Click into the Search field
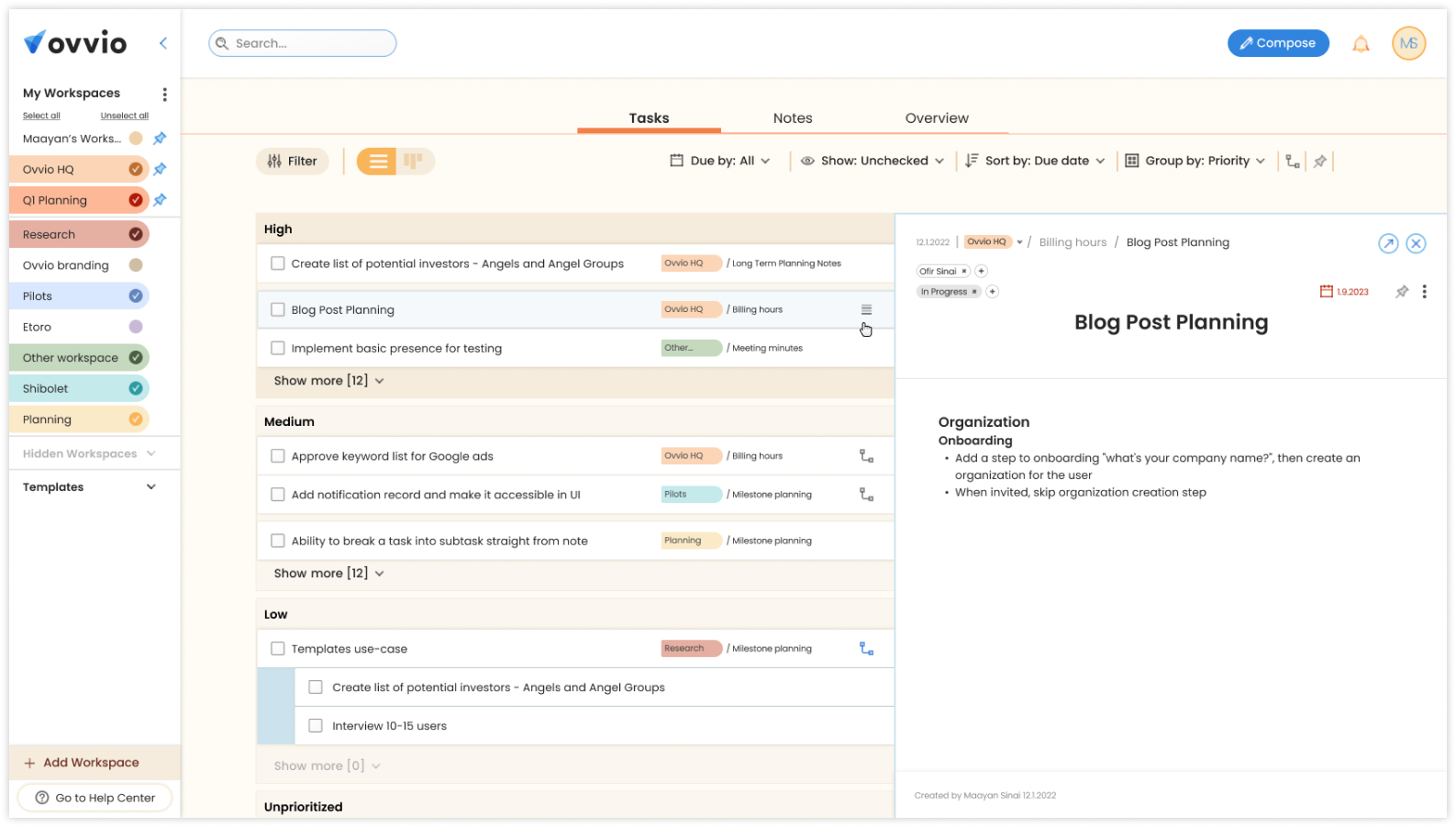This screenshot has height=827, width=1456. pyautogui.click(x=303, y=43)
